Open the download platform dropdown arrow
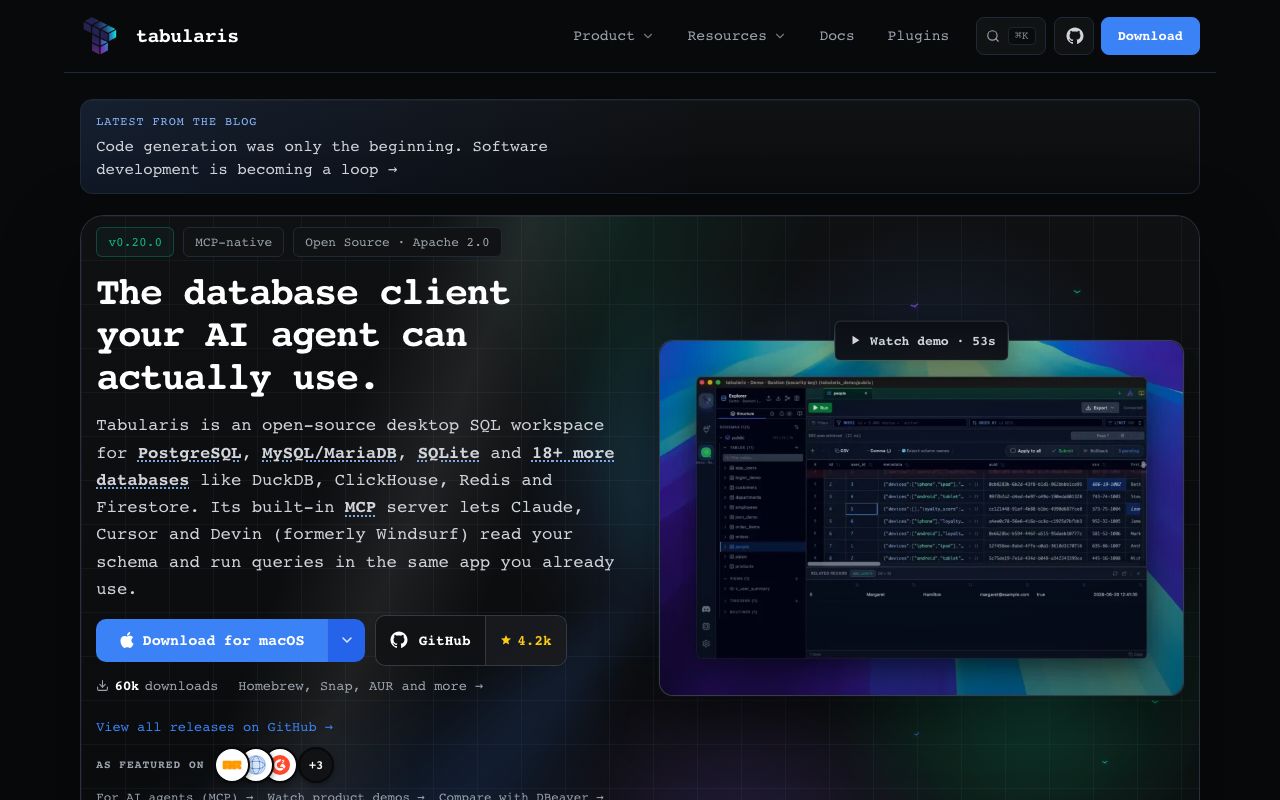The height and width of the screenshot is (800, 1280). click(347, 641)
